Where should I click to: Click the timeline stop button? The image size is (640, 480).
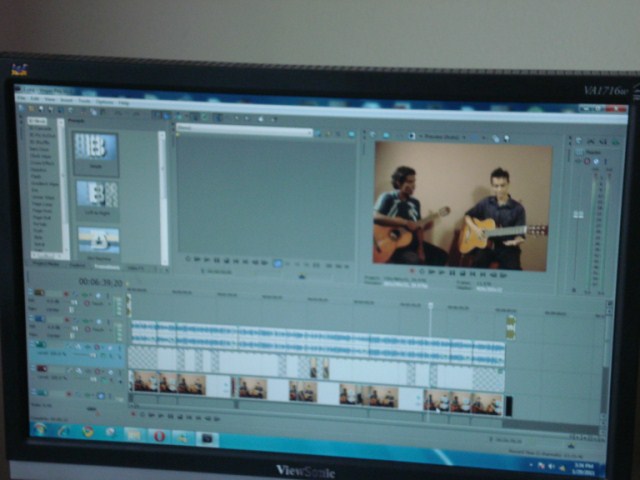tap(180, 417)
